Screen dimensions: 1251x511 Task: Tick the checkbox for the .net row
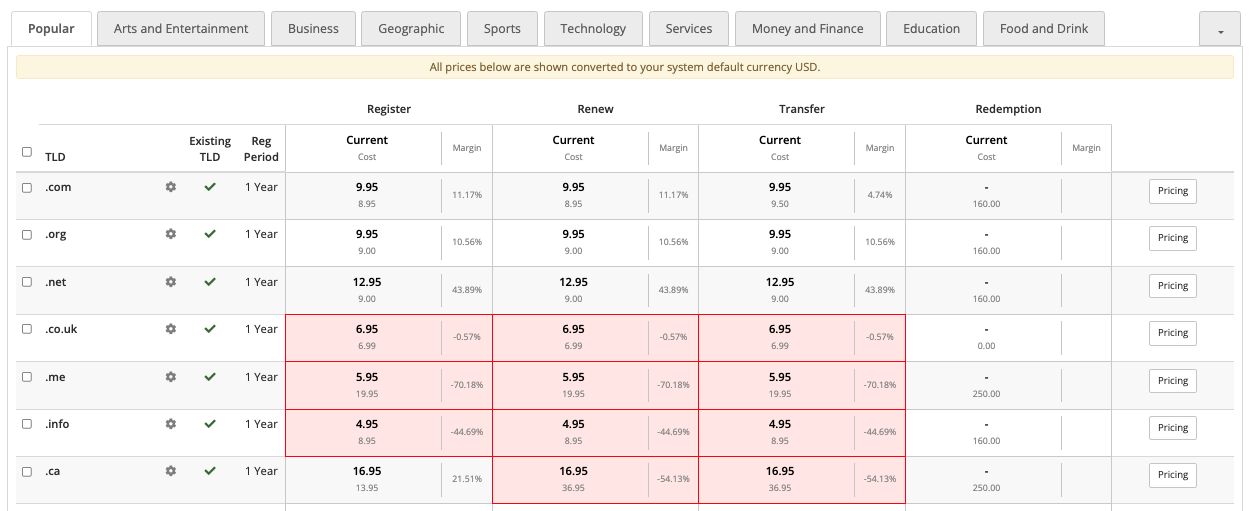27,282
